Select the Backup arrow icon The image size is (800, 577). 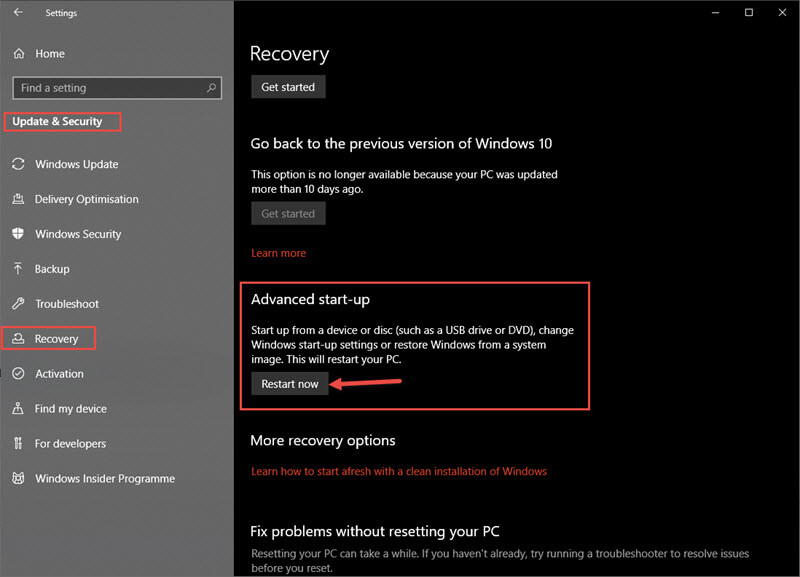pyautogui.click(x=18, y=268)
